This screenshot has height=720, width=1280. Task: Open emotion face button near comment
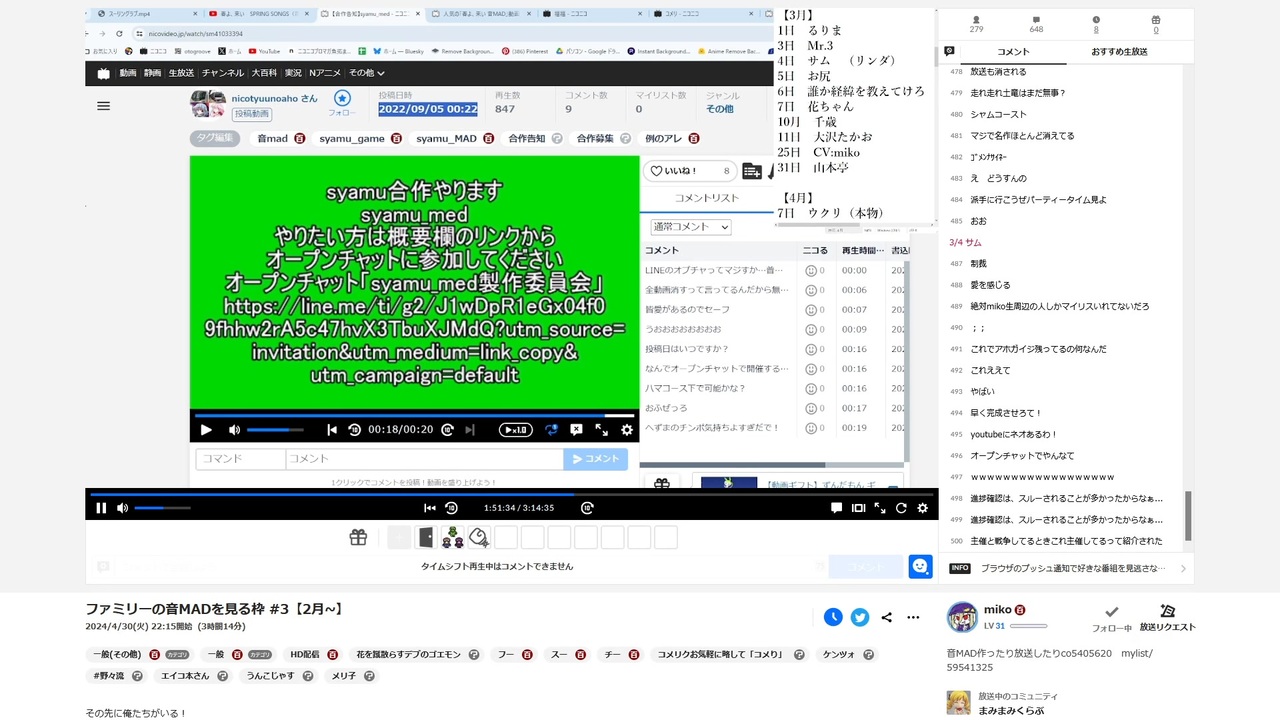(x=920, y=566)
